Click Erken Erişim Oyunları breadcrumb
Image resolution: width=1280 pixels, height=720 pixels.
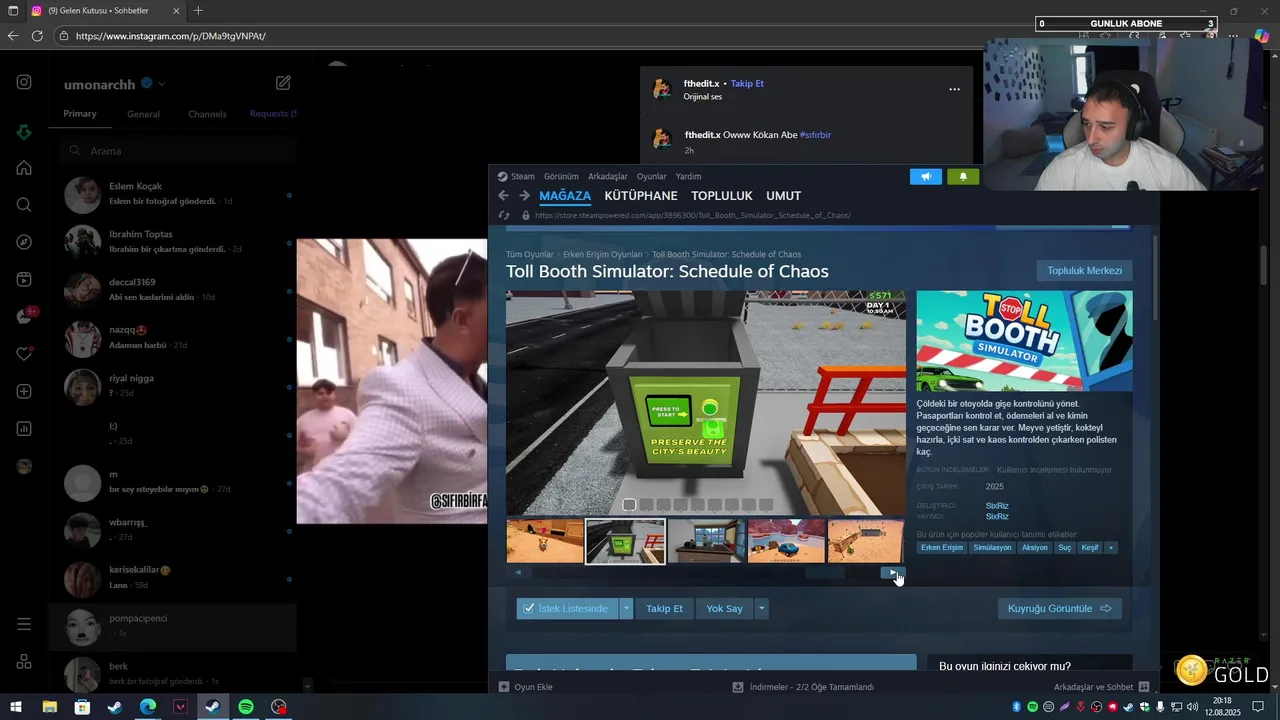(x=602, y=255)
